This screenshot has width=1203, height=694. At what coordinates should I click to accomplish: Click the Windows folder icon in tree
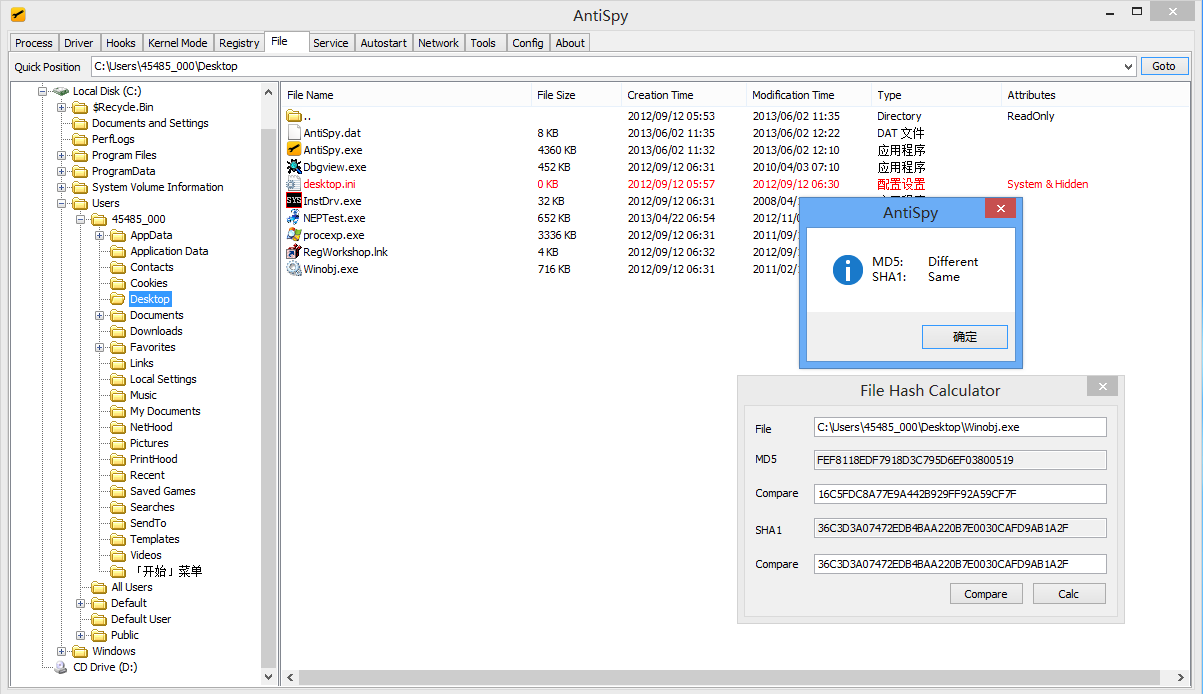pos(81,651)
